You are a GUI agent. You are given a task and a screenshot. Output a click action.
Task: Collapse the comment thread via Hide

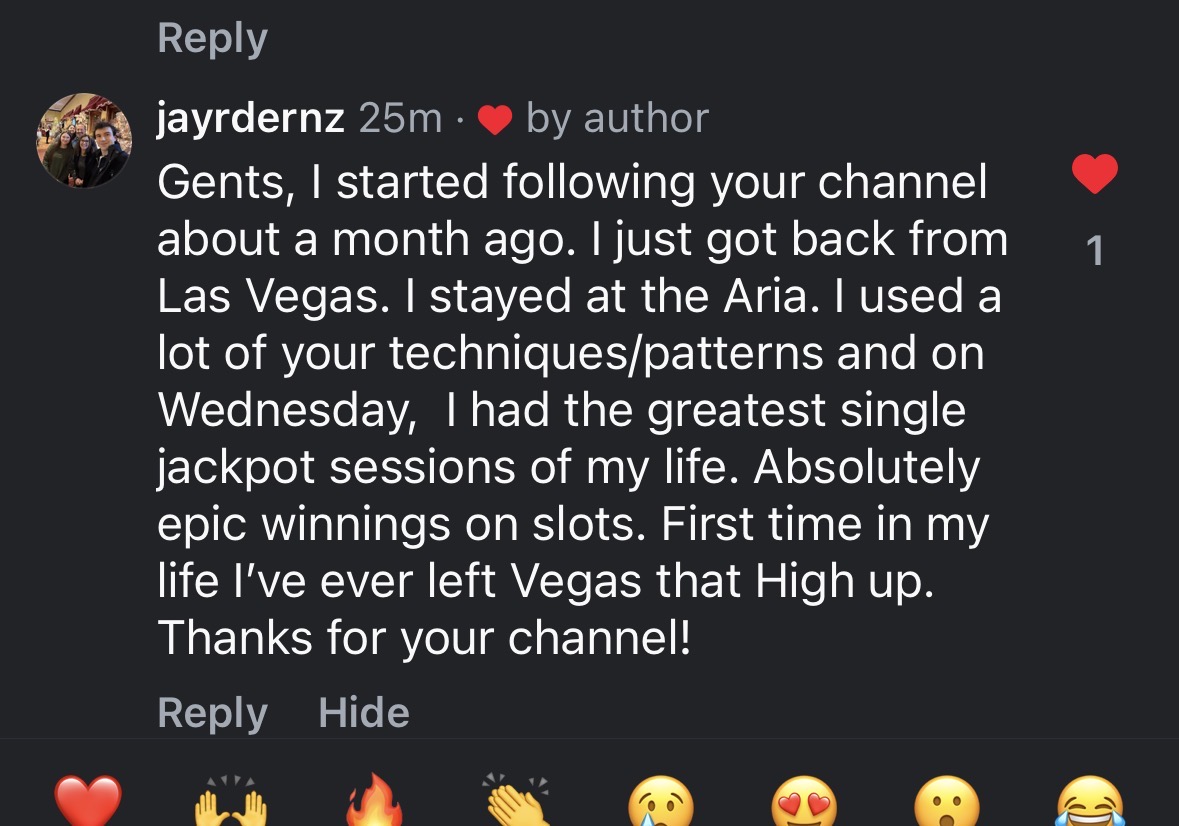click(x=362, y=712)
